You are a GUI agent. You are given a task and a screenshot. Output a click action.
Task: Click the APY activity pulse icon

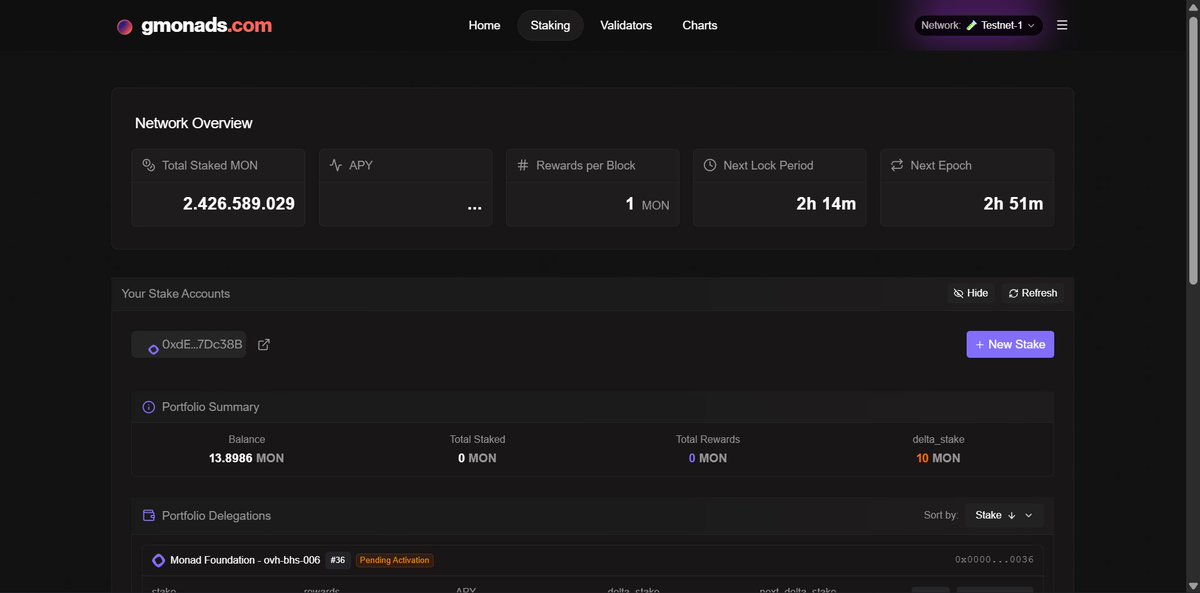tap(336, 165)
